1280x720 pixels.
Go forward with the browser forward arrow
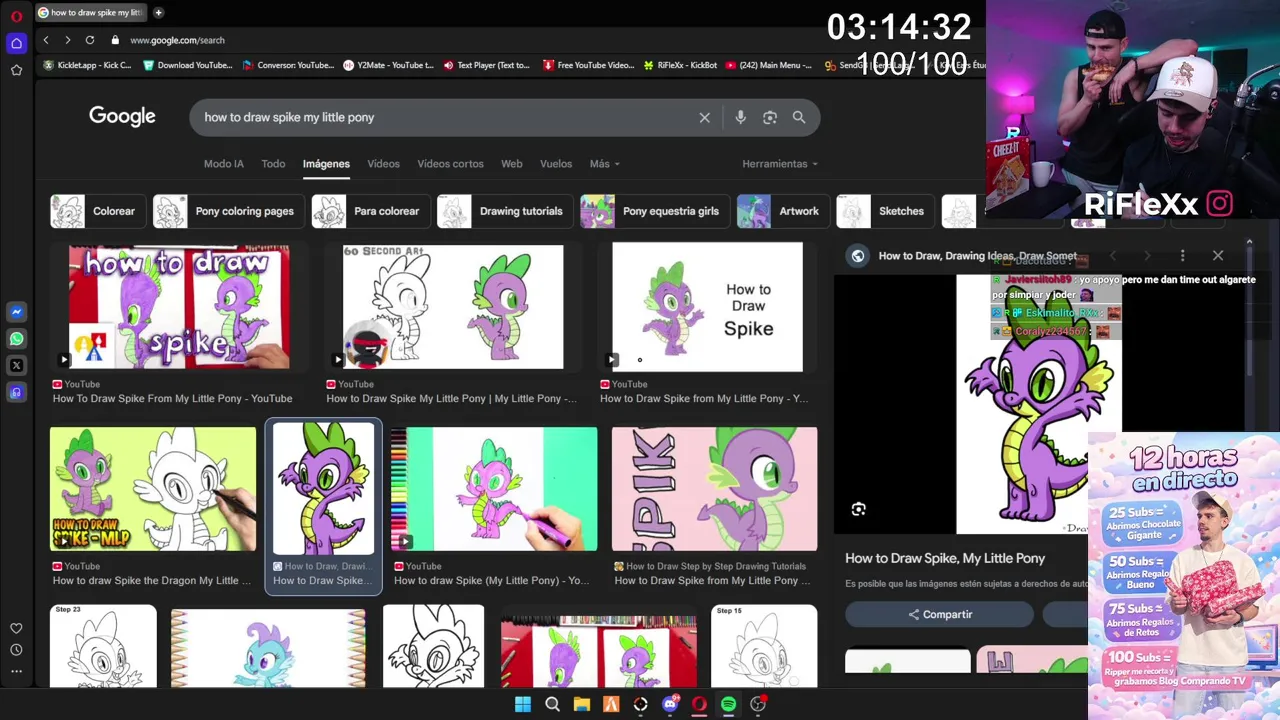coord(67,40)
